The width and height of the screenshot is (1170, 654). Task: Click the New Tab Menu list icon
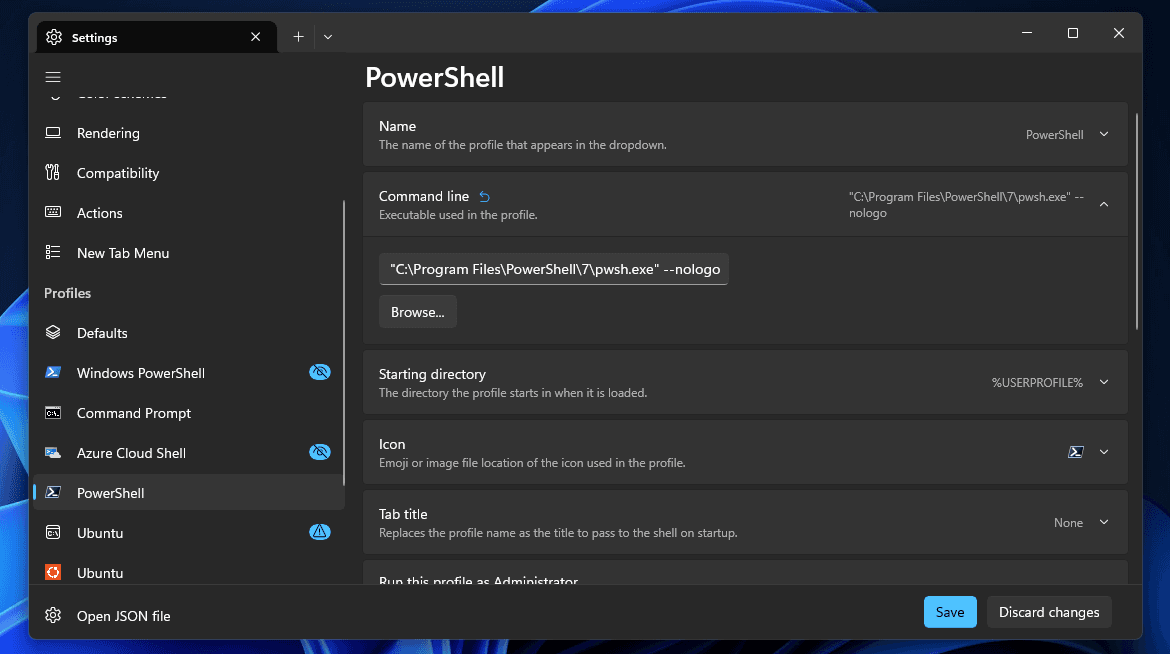coord(53,252)
